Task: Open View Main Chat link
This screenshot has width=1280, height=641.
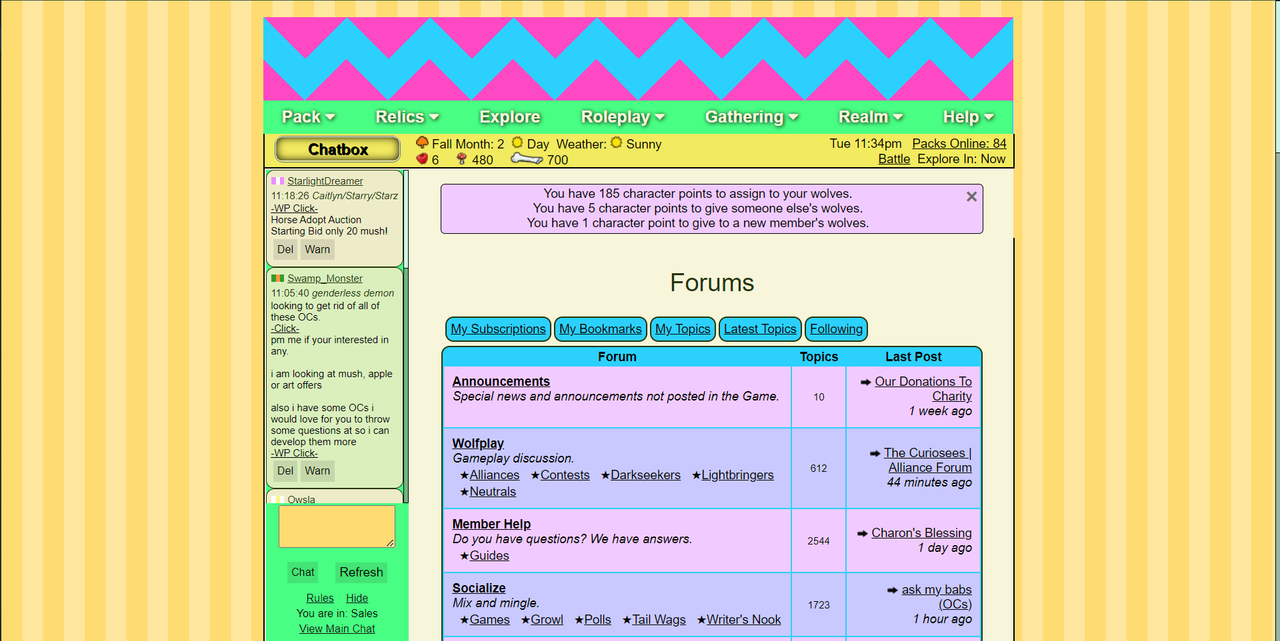Action: 337,629
